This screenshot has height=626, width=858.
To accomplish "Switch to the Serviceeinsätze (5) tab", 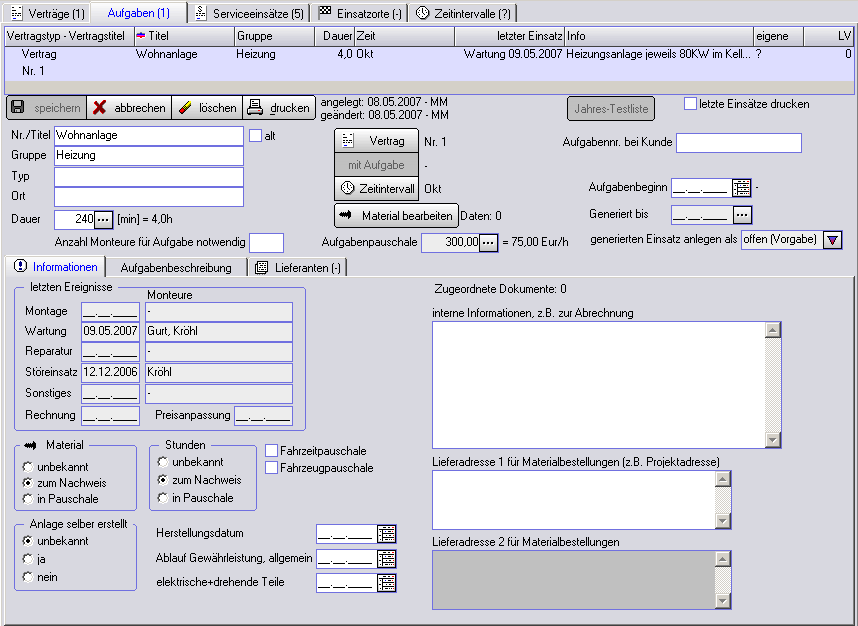I will pos(250,13).
